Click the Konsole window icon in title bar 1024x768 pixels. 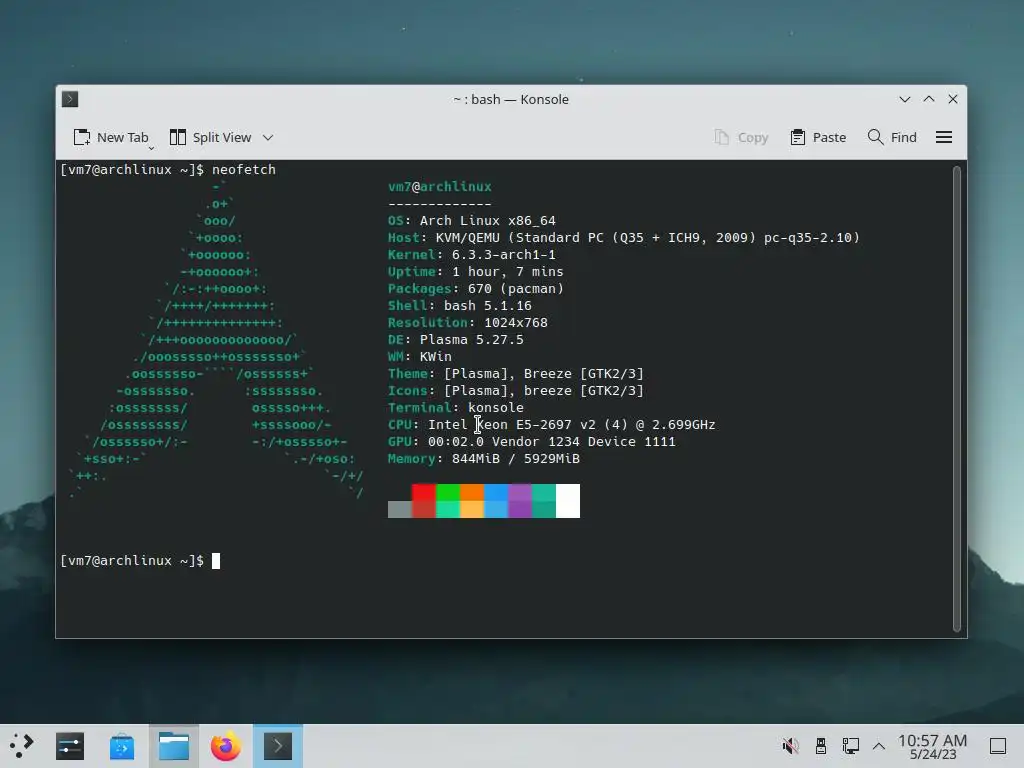tap(70, 99)
